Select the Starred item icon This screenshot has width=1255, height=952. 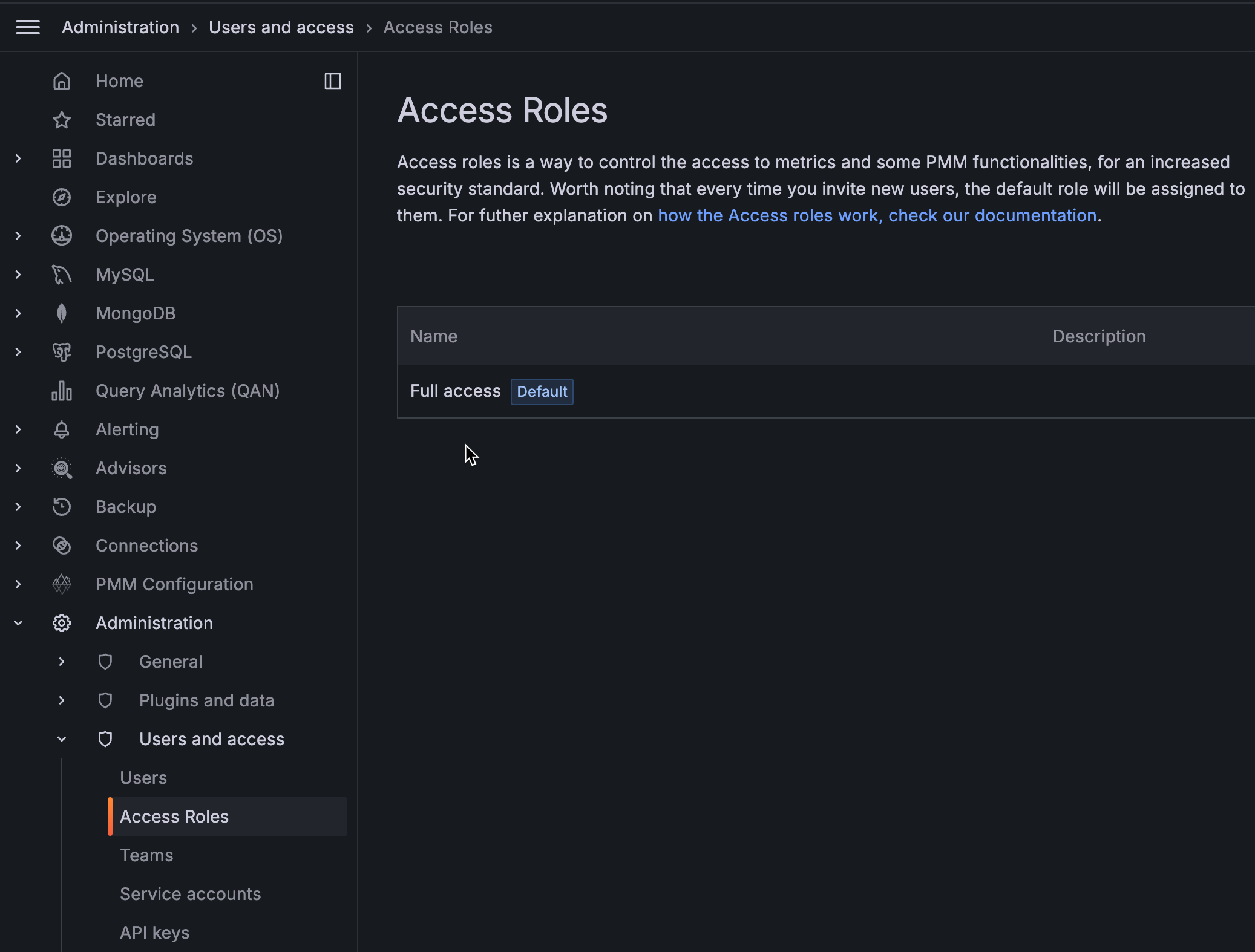pyautogui.click(x=62, y=120)
